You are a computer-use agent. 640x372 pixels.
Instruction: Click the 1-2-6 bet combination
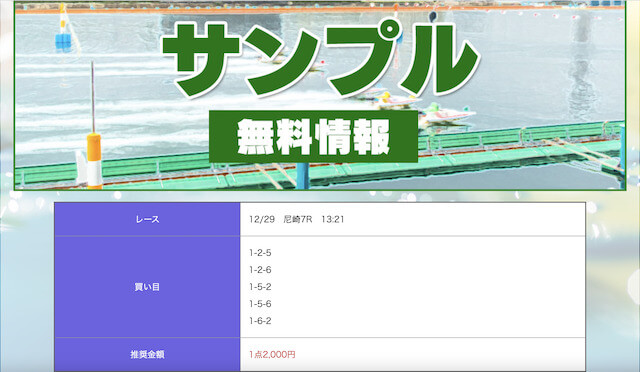pos(260,270)
